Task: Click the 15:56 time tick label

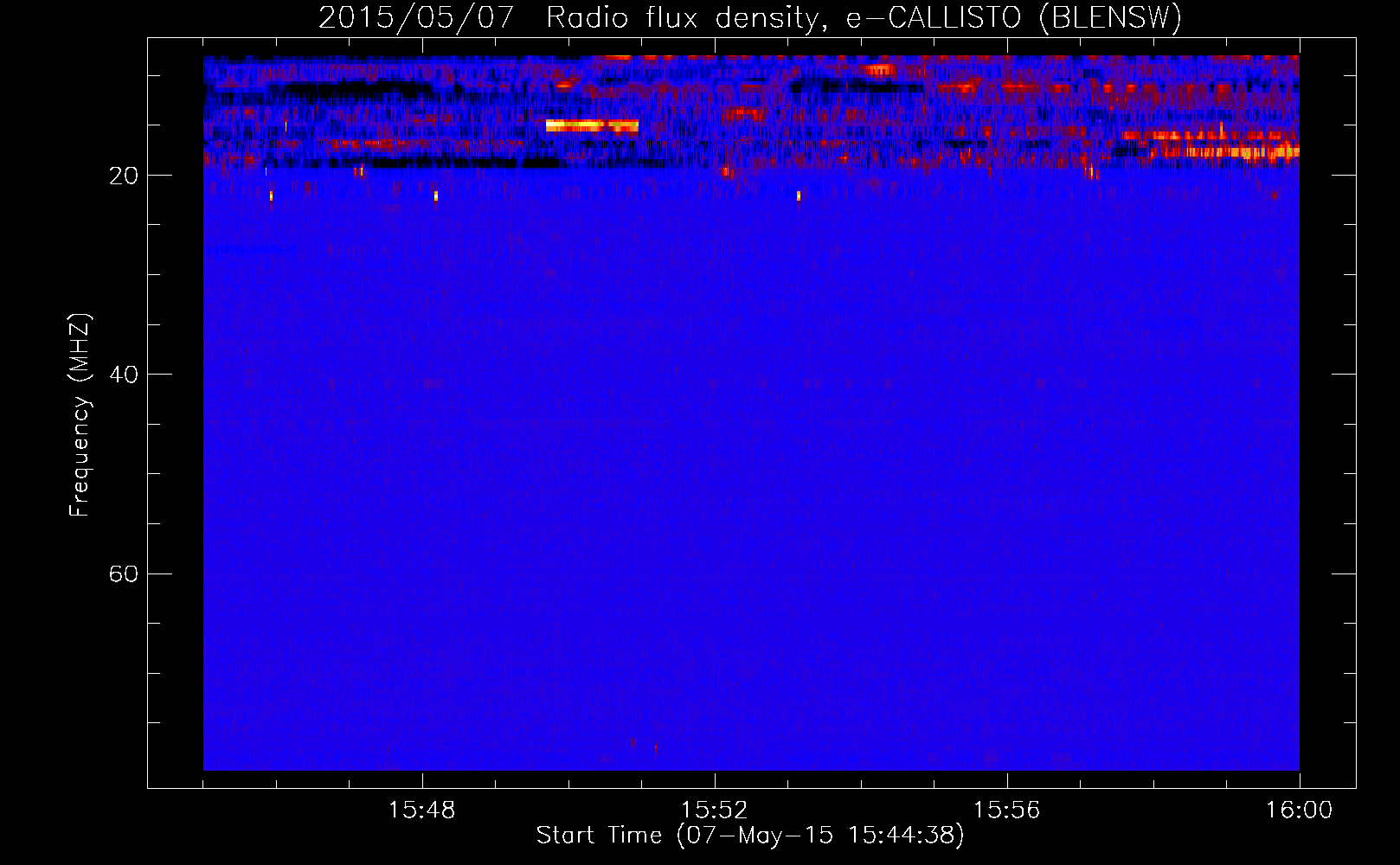Action: (x=1007, y=811)
